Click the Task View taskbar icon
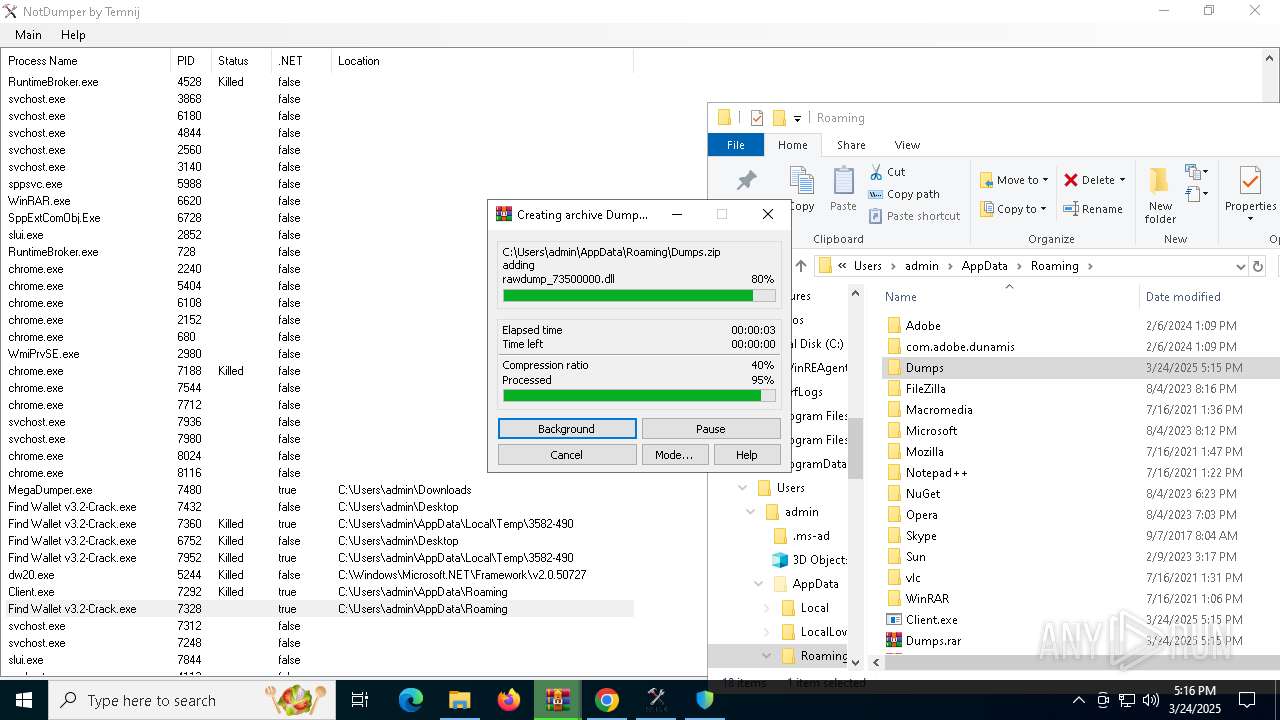 point(360,700)
